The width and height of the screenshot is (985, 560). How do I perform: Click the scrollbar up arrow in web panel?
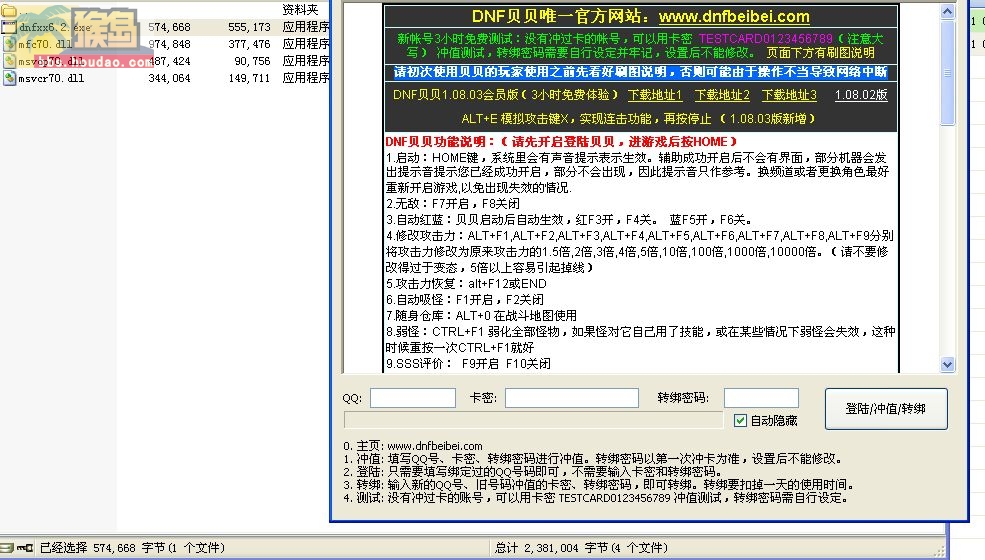[x=947, y=11]
